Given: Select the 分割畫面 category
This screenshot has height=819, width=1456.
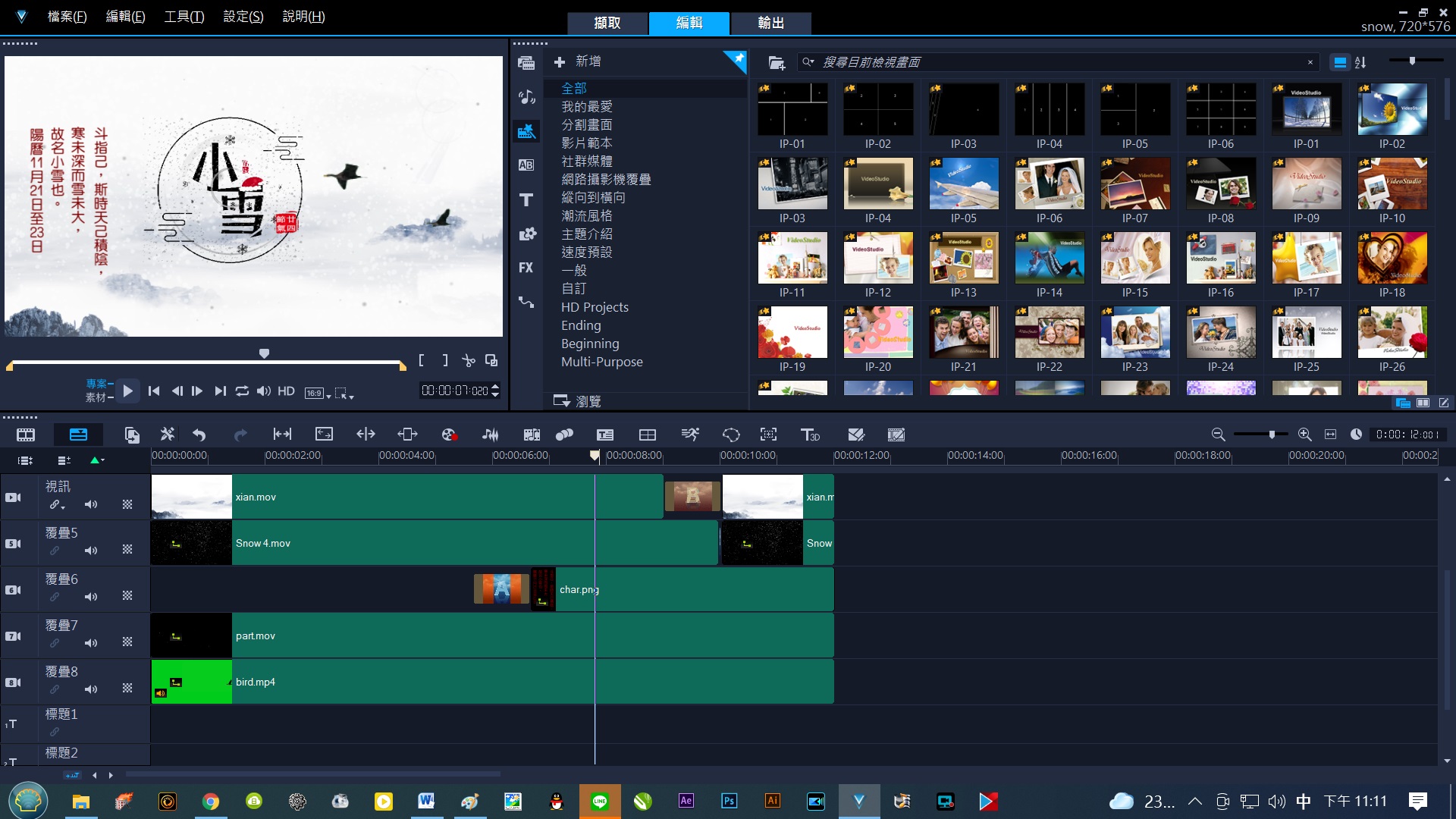Looking at the screenshot, I should tap(586, 125).
